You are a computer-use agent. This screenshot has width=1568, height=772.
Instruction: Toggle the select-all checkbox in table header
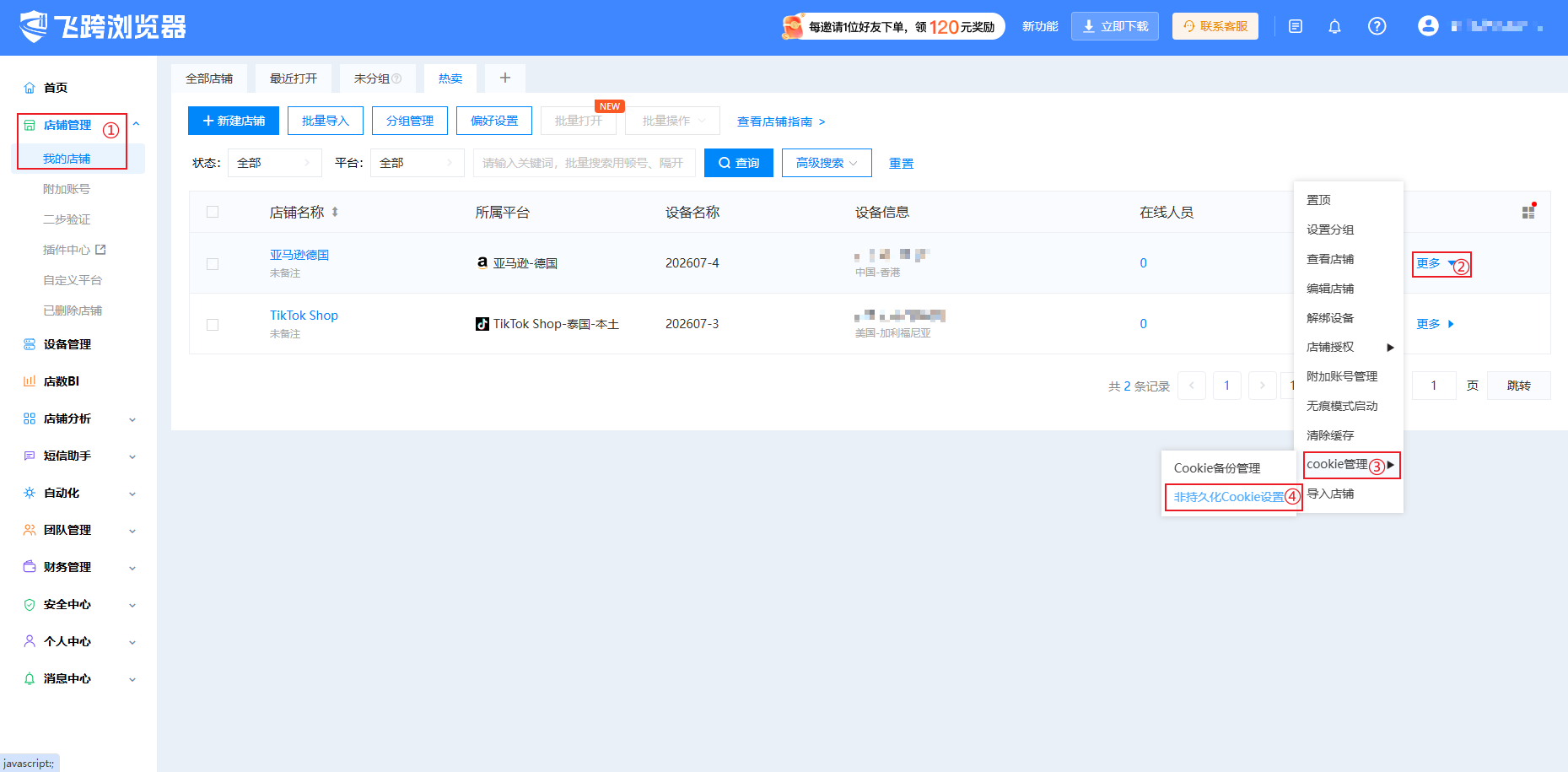(213, 212)
